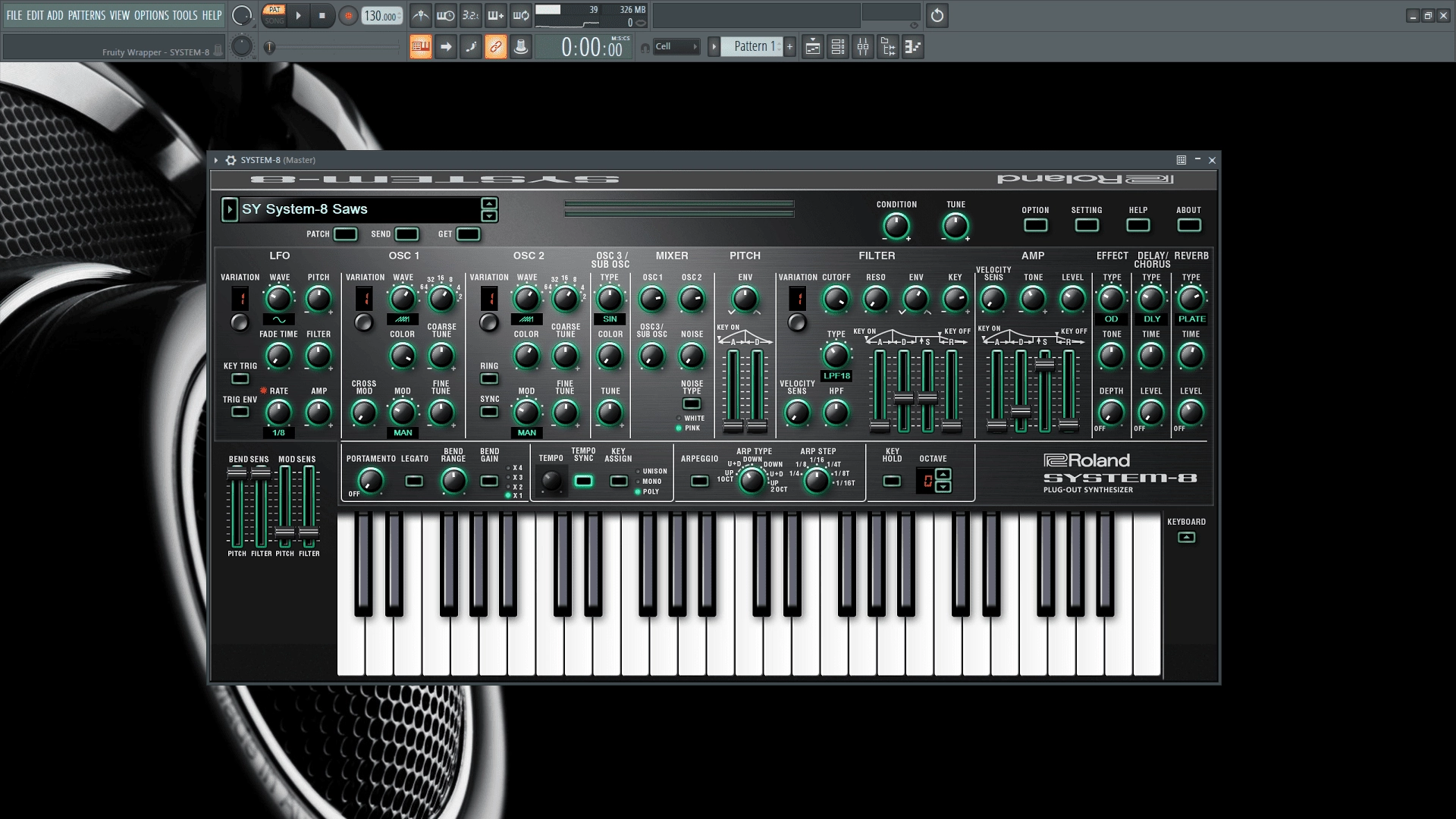Toggle the on-screen KEYBOARD collapse button

coord(1186,538)
